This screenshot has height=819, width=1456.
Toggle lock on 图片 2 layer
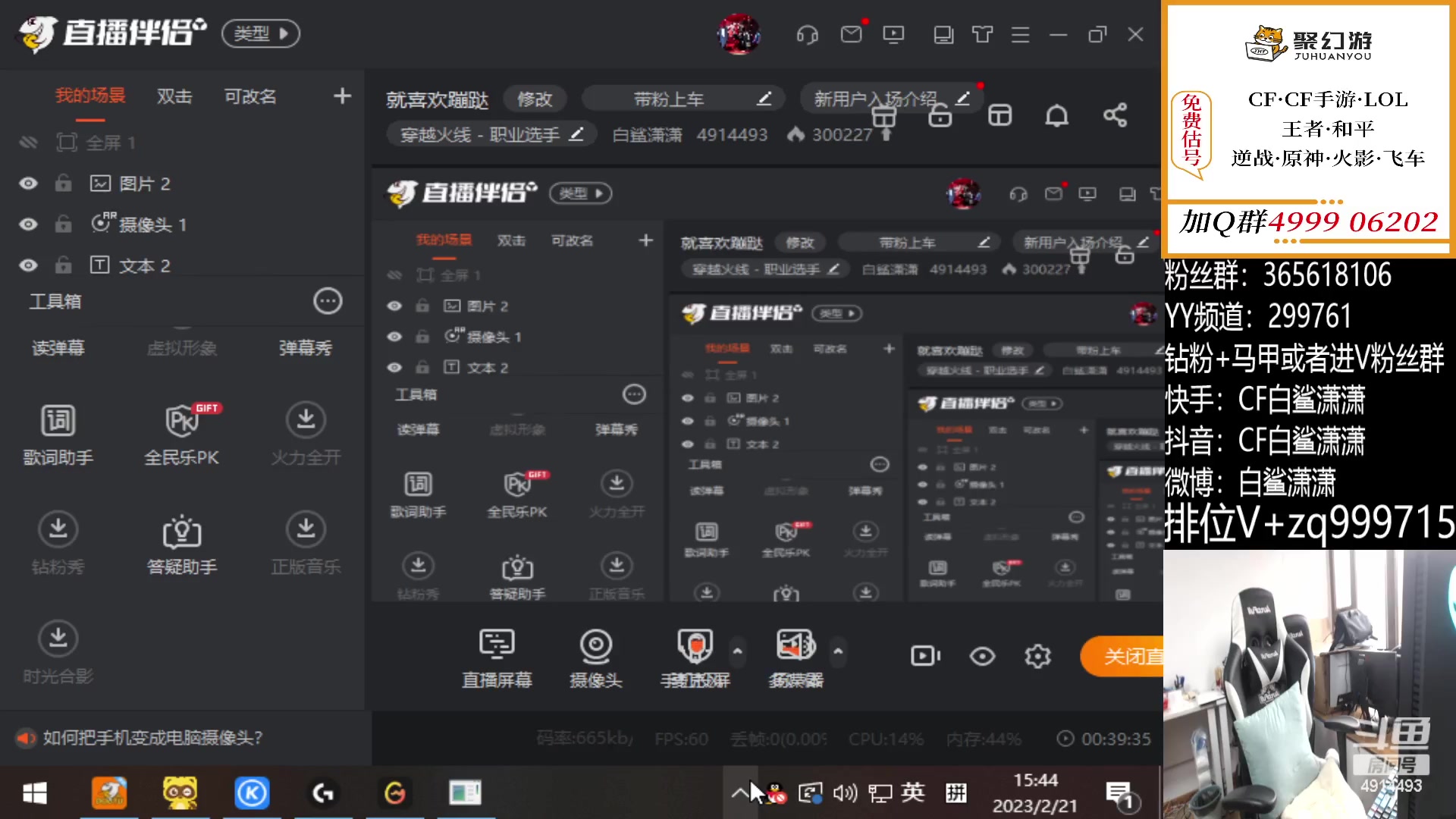coord(64,184)
